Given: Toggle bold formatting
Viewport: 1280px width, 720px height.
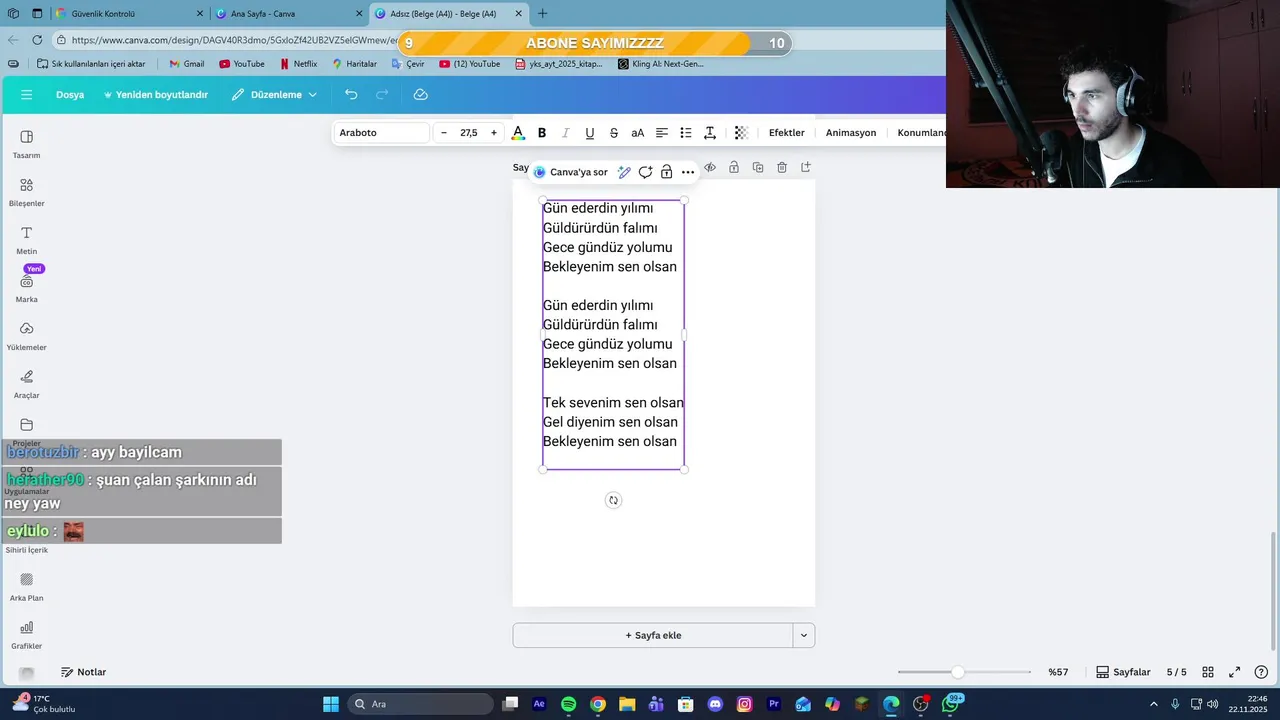Looking at the screenshot, I should 542,132.
